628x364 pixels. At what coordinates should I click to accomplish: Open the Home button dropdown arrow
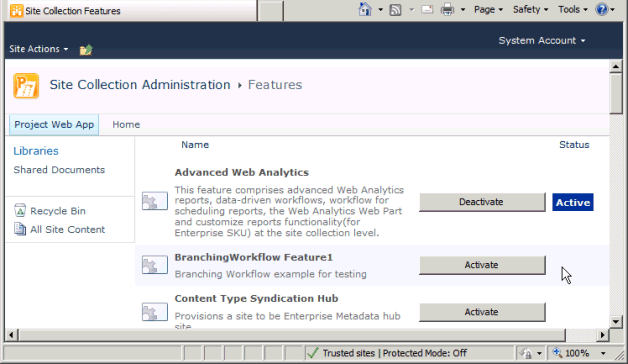pyautogui.click(x=380, y=10)
